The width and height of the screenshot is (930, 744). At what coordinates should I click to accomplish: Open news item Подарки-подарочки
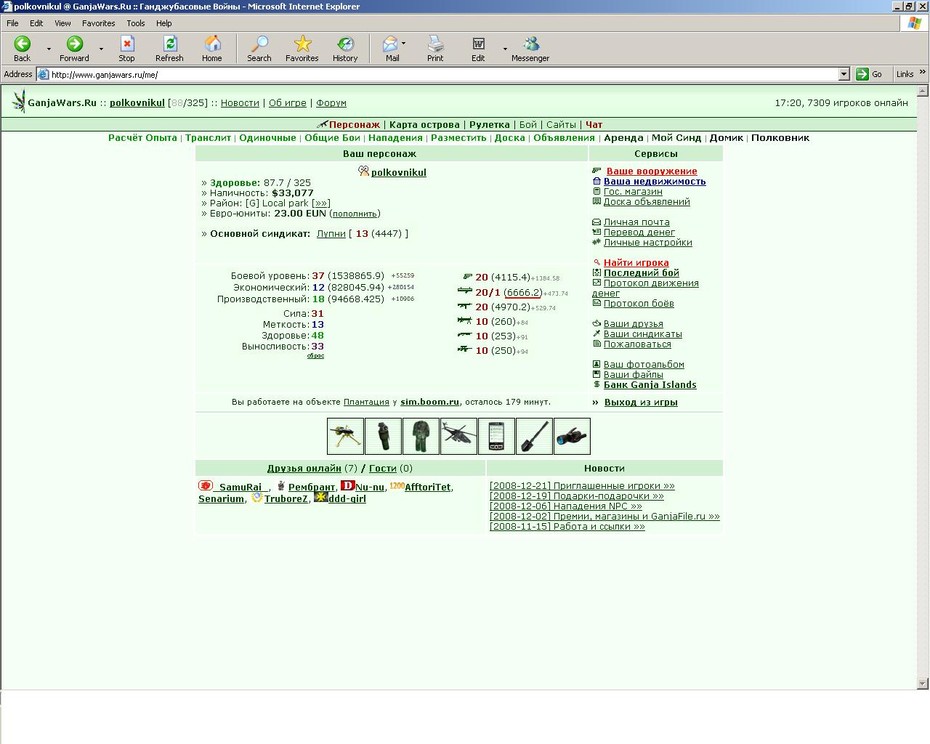coord(577,496)
